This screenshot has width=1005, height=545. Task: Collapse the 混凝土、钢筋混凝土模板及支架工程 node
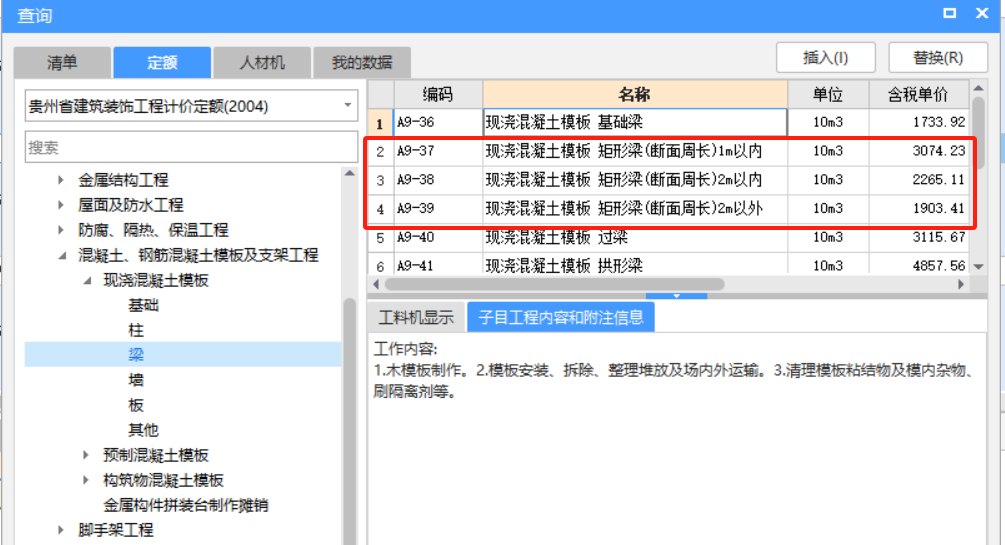tap(62, 255)
